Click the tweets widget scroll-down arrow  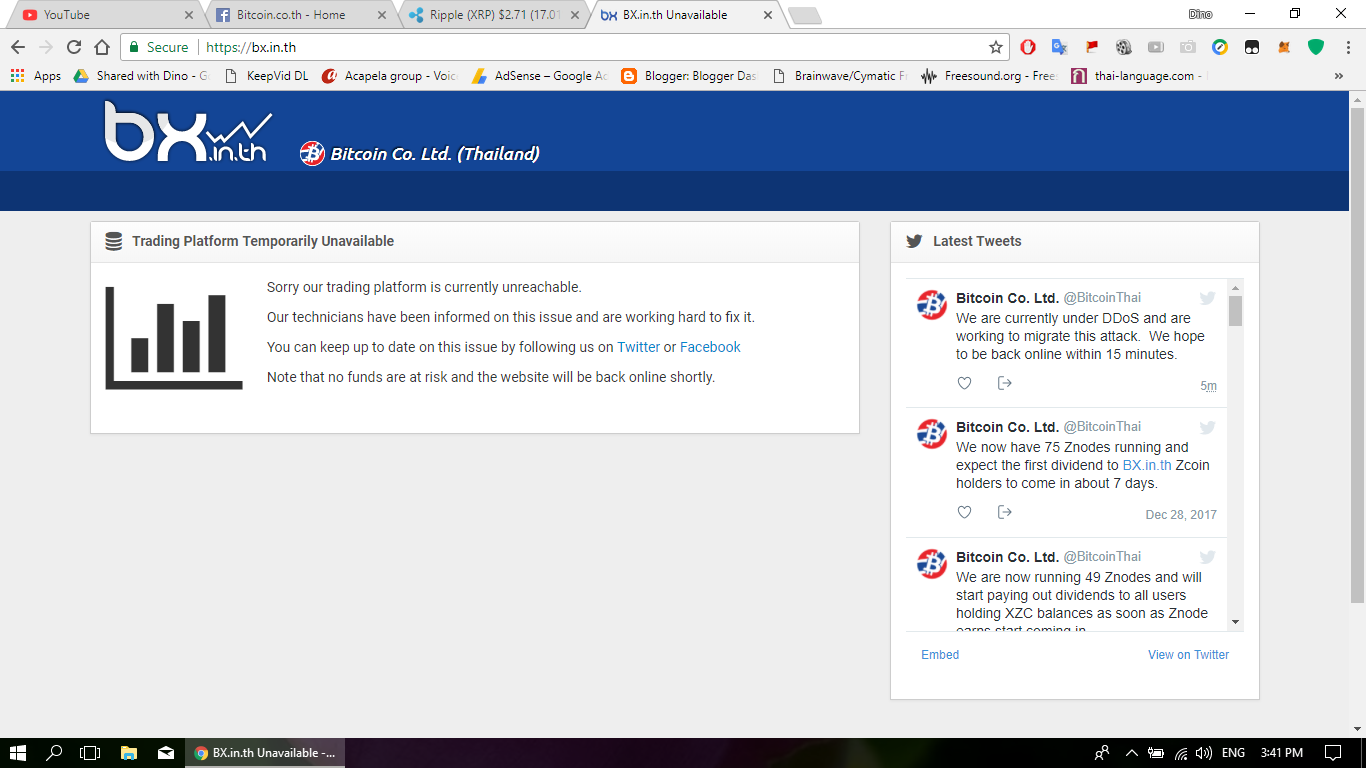point(1236,622)
